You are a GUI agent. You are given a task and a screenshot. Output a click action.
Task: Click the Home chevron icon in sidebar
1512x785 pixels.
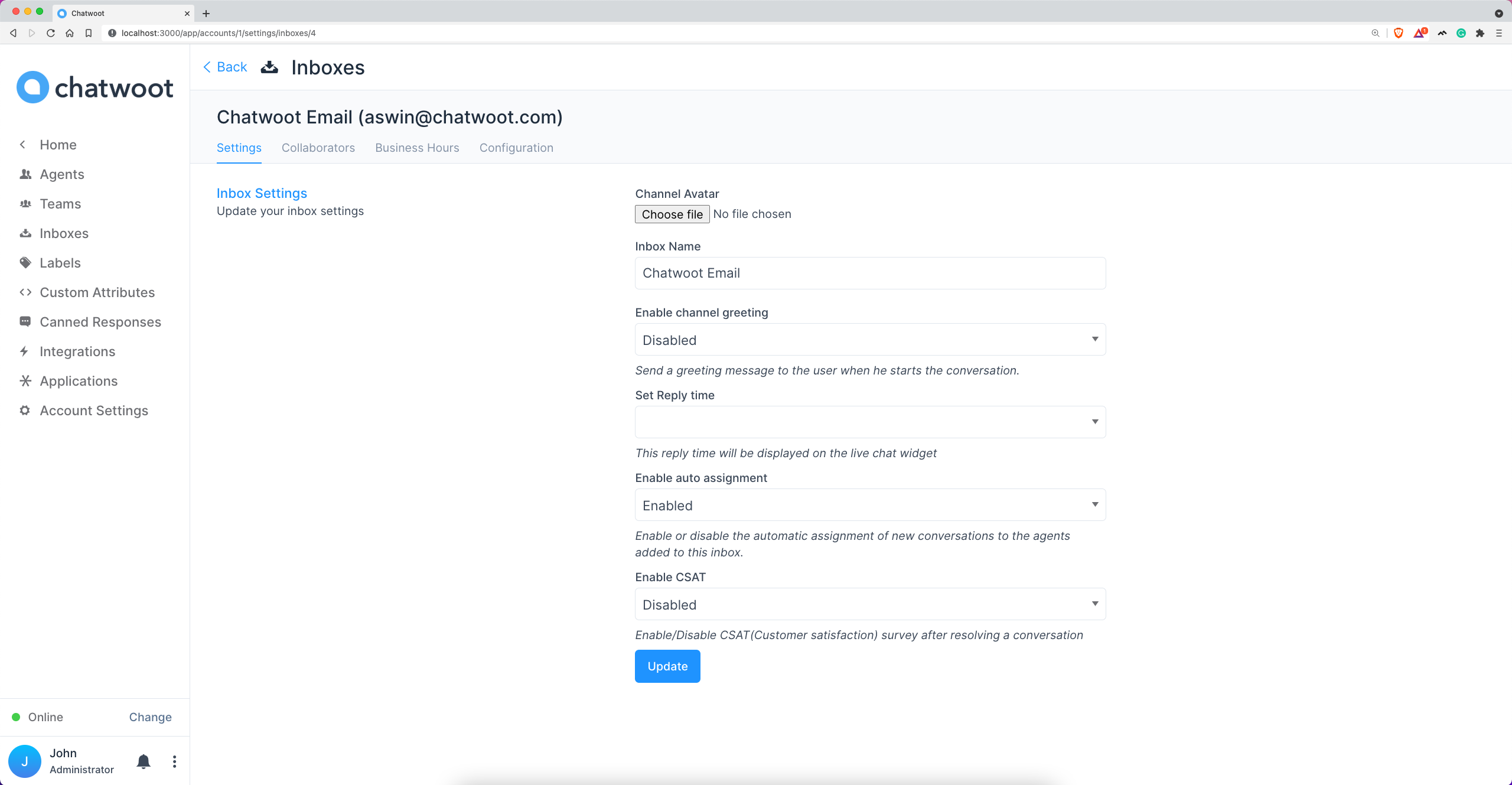point(22,145)
